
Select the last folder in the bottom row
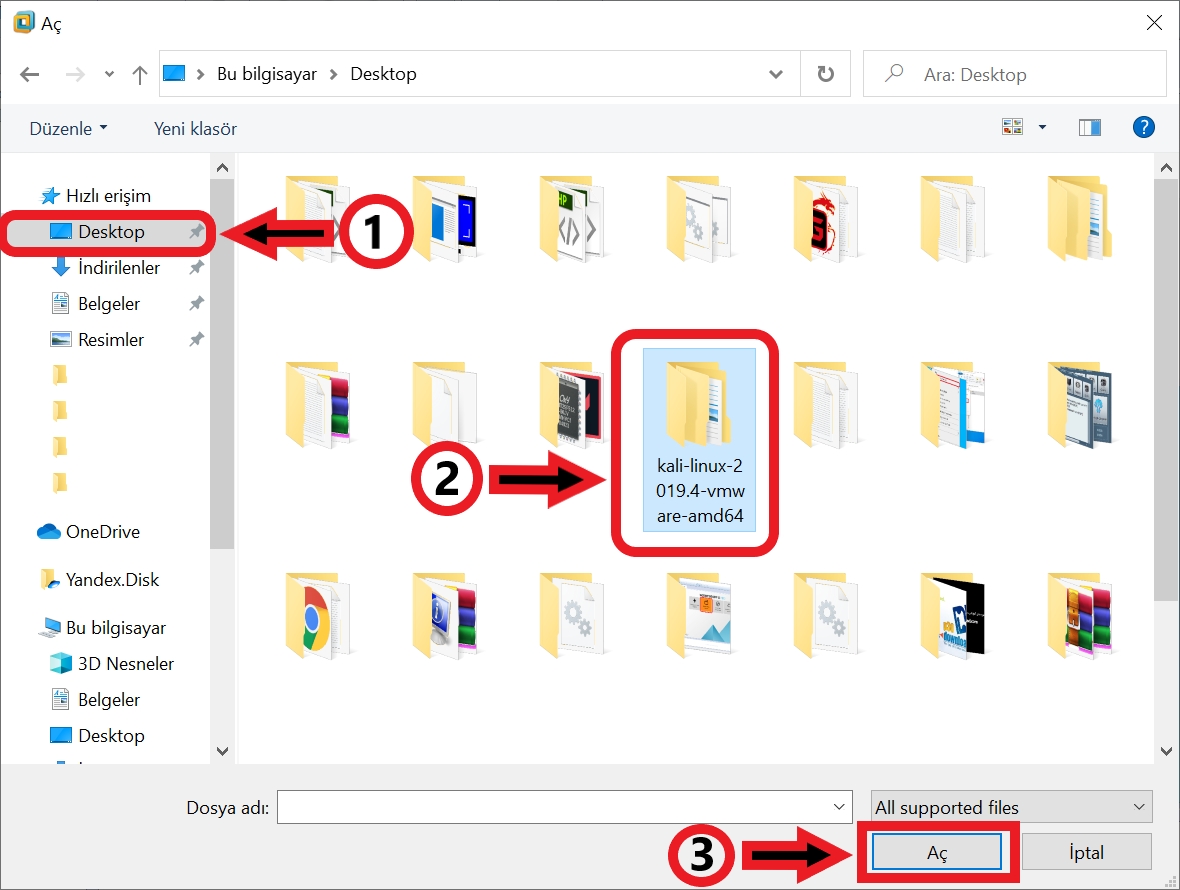point(1080,615)
